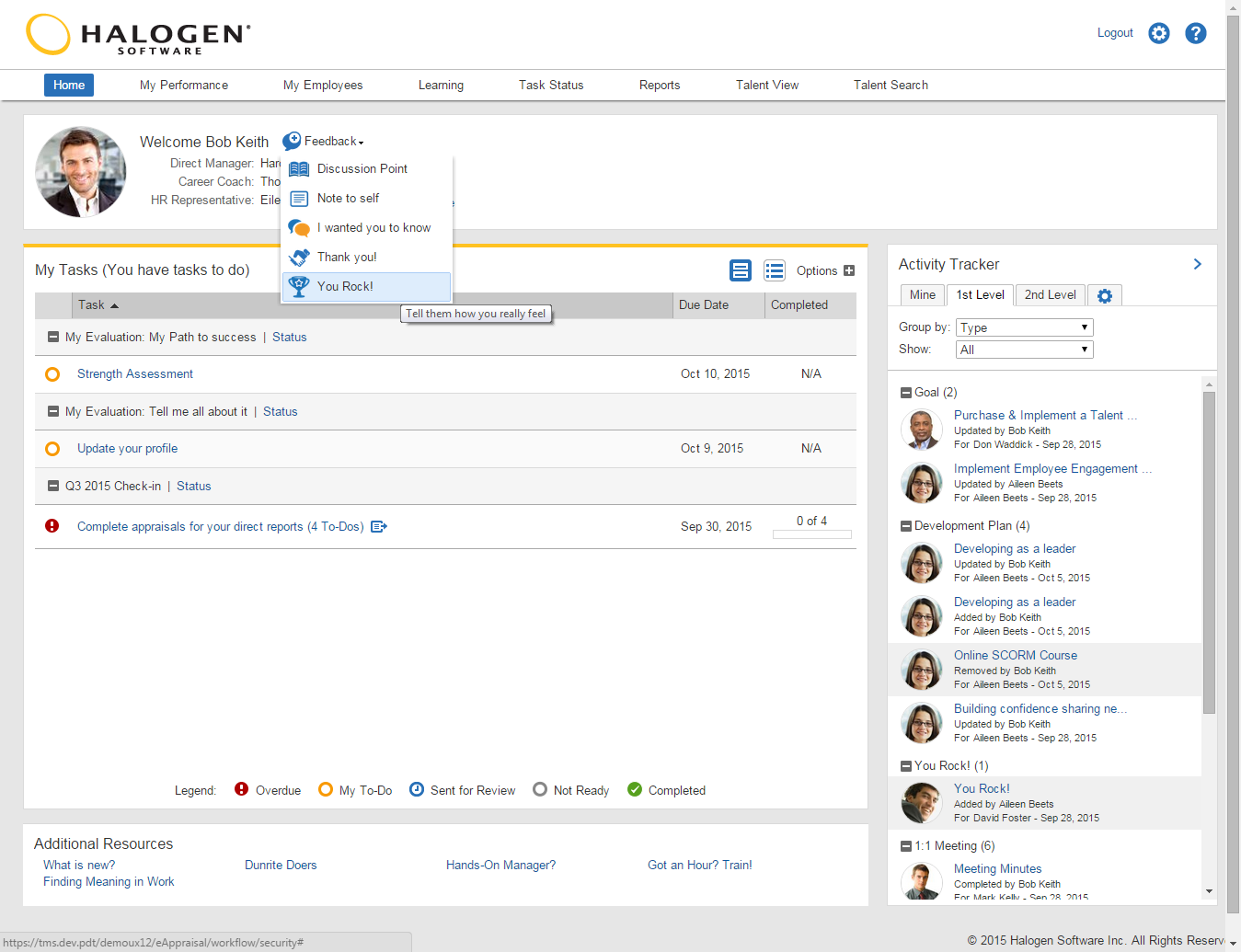Switch to the Mine activity tab
Screen dimensions: 1241x952
923,295
